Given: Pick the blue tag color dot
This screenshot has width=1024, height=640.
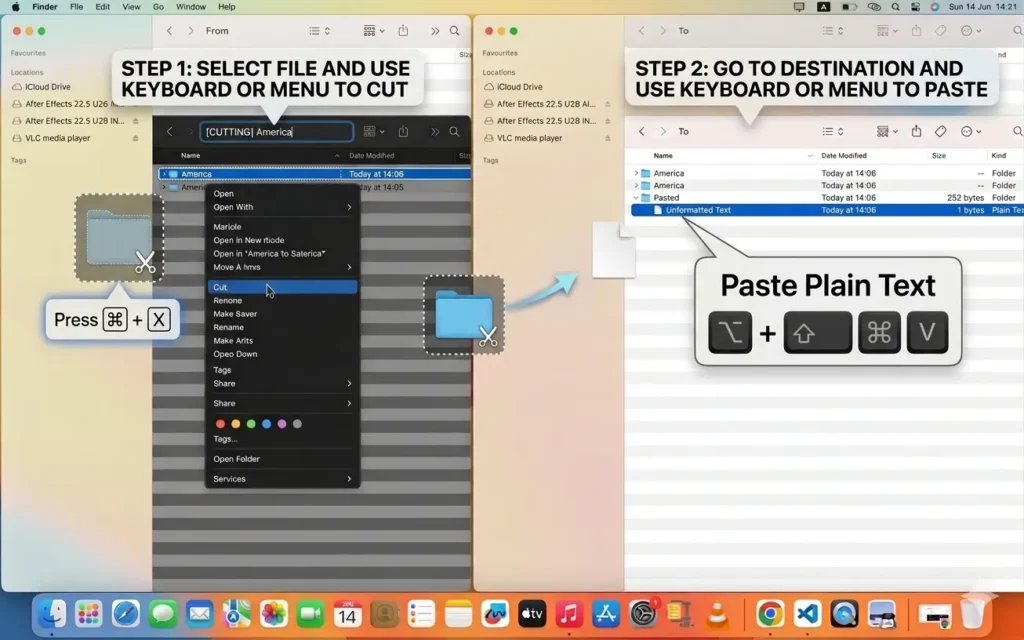Looking at the screenshot, I should [x=266, y=424].
